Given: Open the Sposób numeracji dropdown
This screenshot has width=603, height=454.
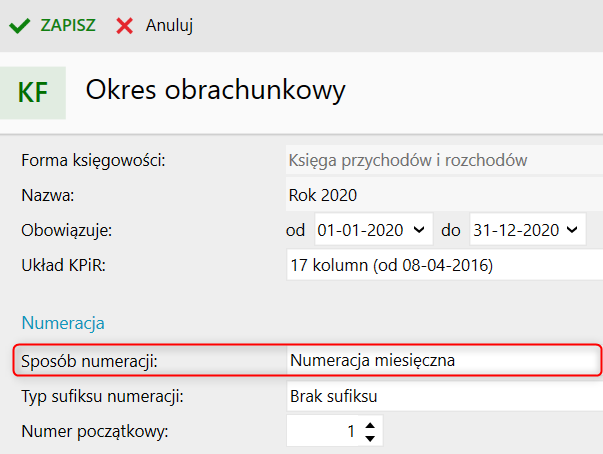Looking at the screenshot, I should pos(445,361).
